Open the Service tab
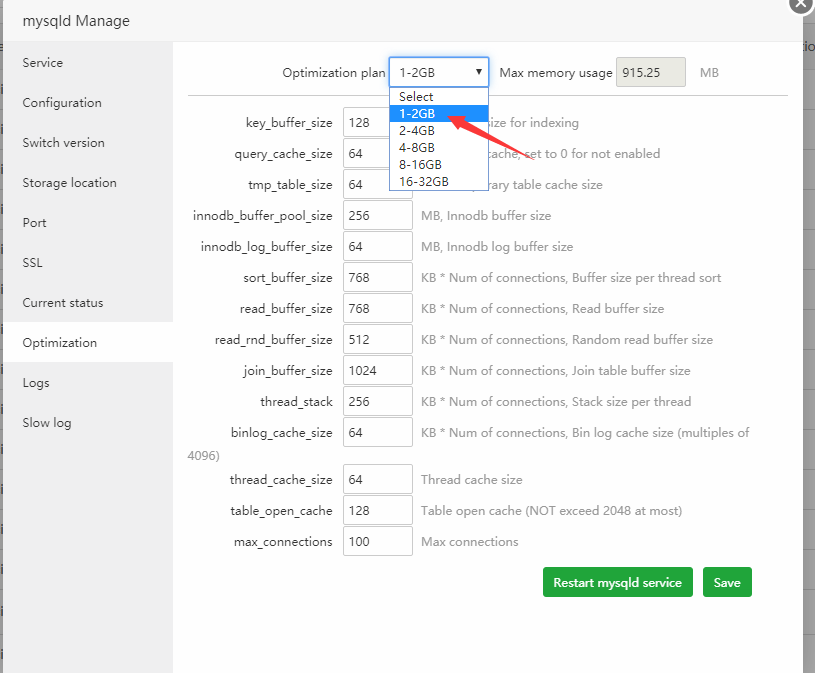 pos(43,62)
